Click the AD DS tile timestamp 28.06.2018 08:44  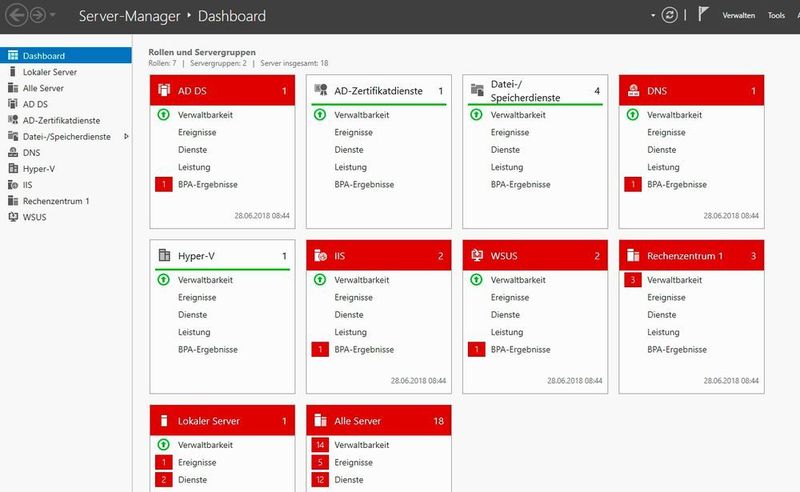click(262, 216)
